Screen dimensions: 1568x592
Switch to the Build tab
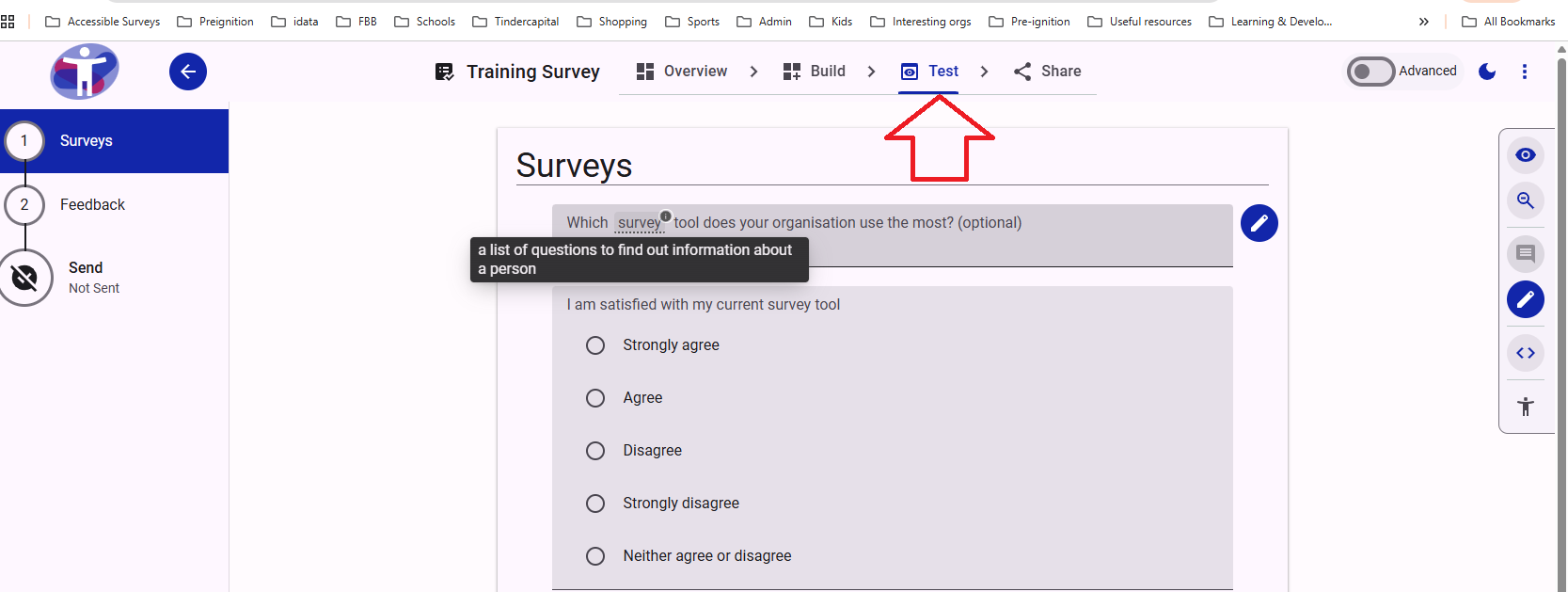pyautogui.click(x=815, y=72)
